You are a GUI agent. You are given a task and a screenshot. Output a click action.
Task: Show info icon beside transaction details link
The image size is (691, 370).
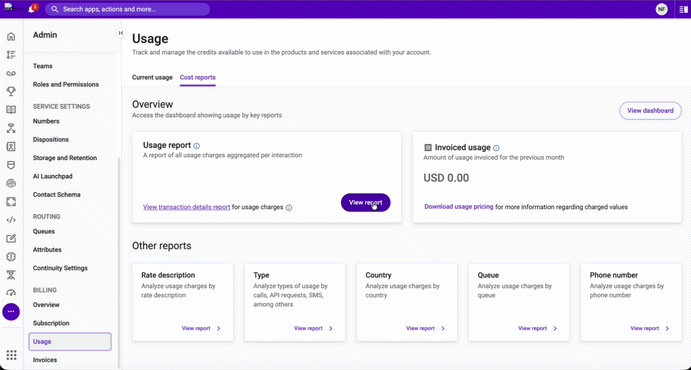click(x=289, y=207)
